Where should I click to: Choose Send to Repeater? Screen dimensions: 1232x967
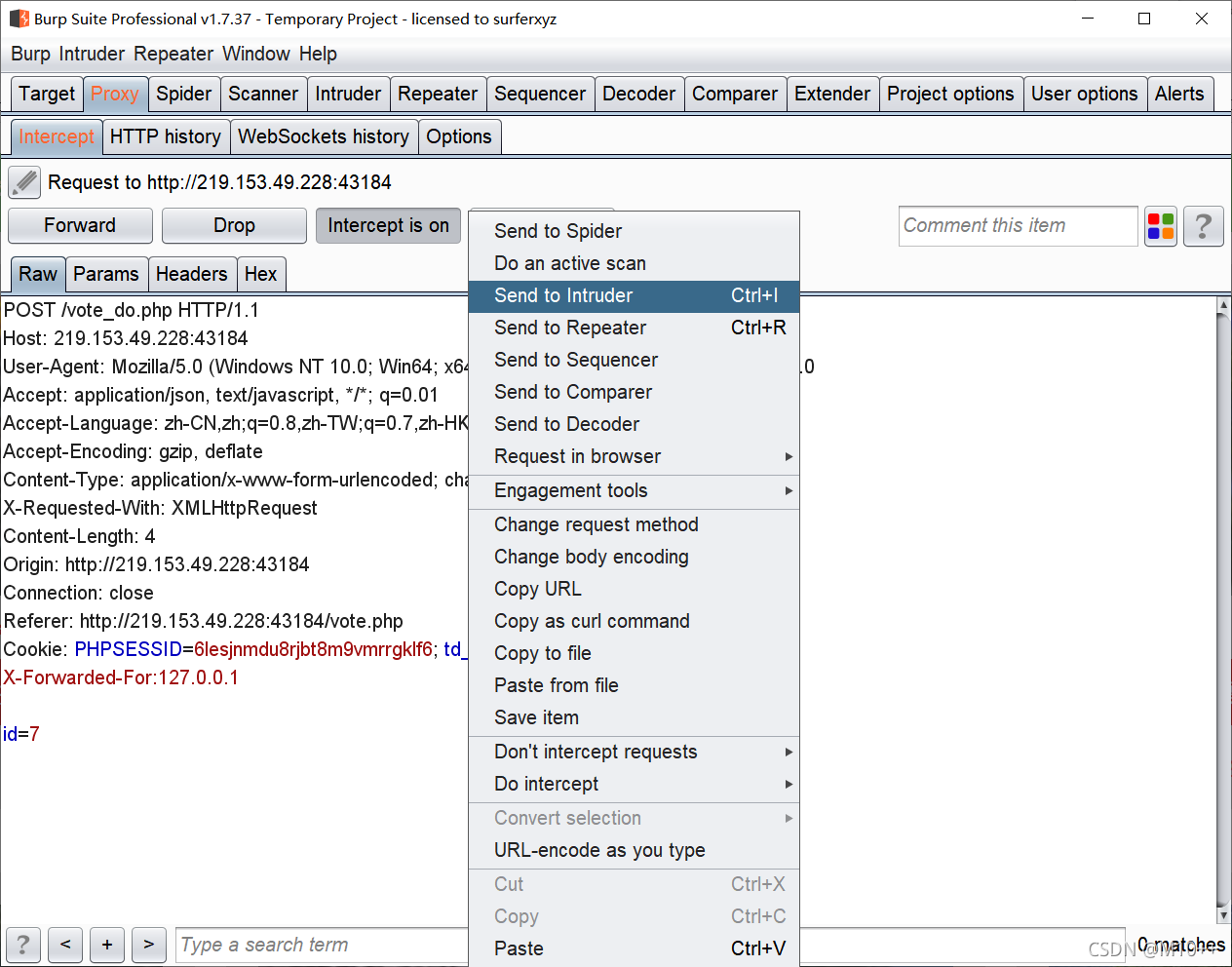coord(634,328)
